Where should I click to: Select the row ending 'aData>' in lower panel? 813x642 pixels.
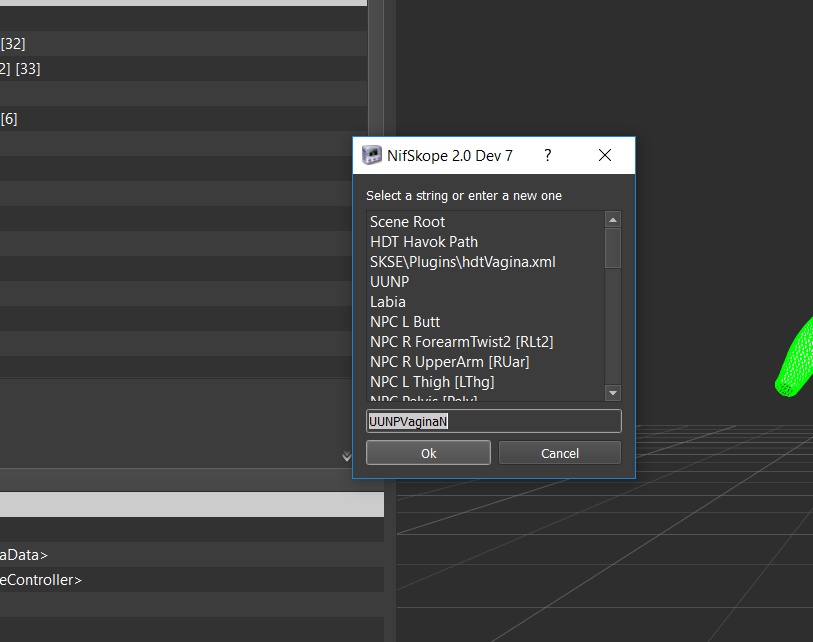[x=192, y=554]
